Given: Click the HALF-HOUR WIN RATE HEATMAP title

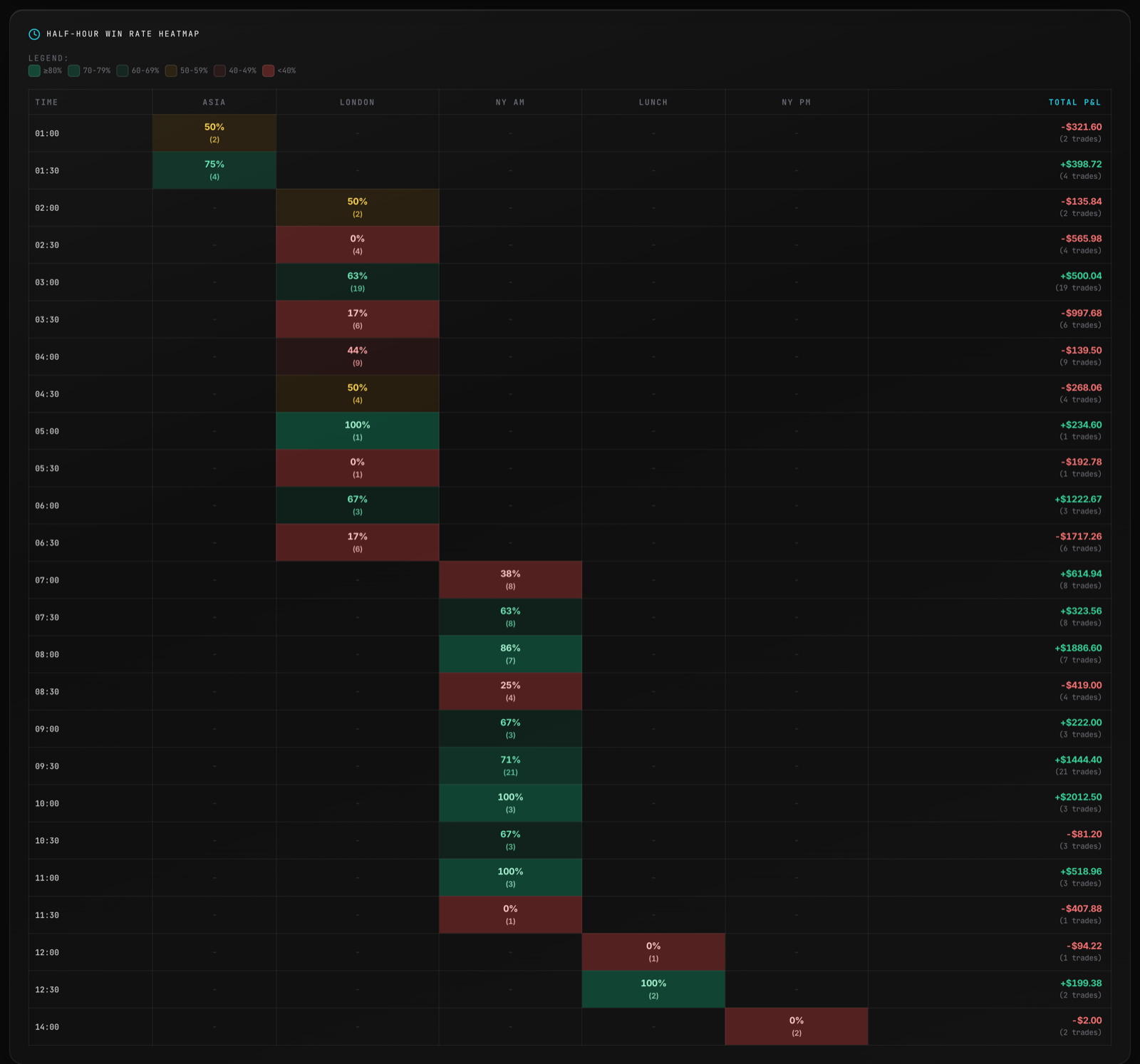Looking at the screenshot, I should 123,34.
